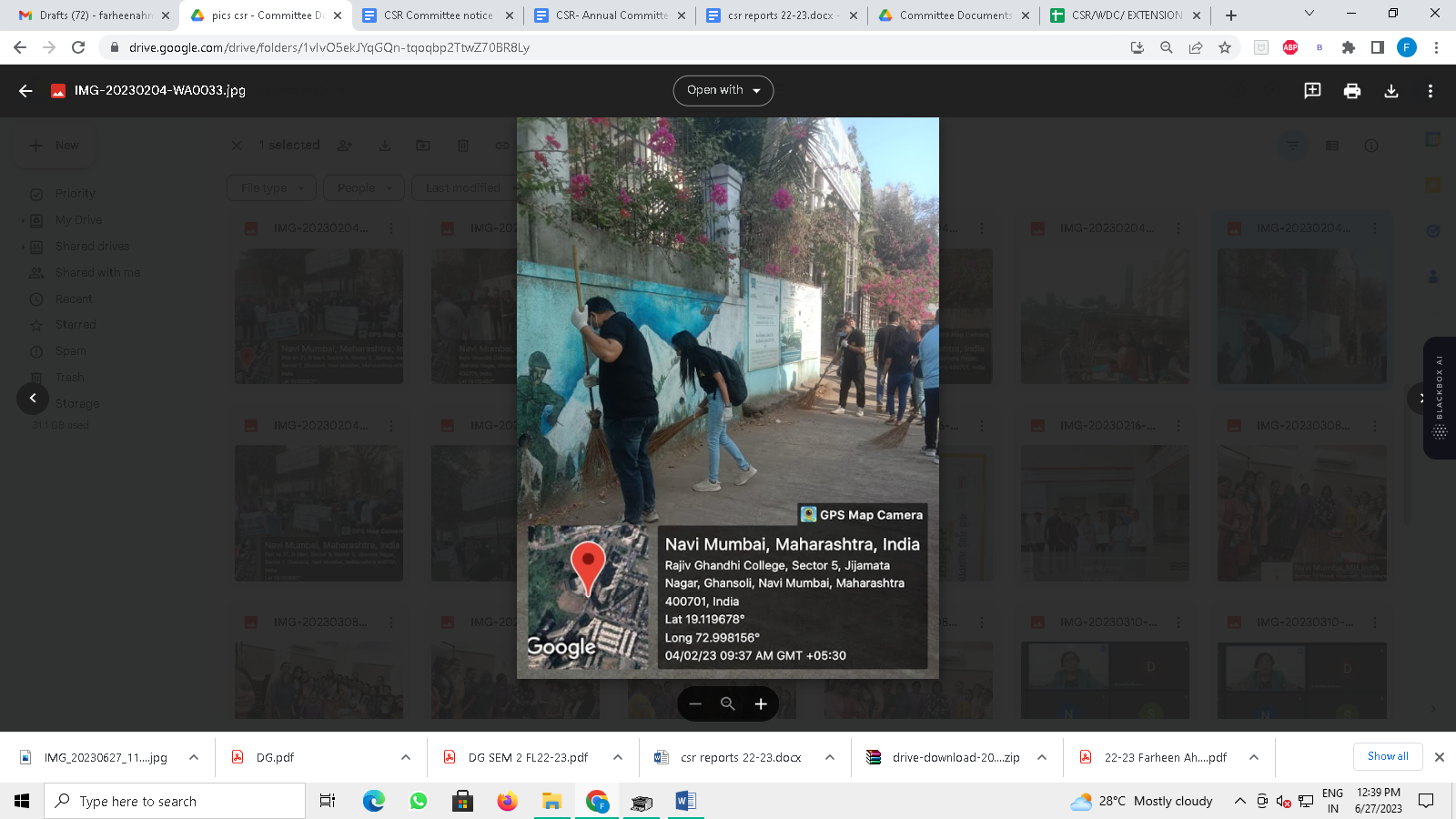The image size is (1456, 819).
Task: Expand options for 22-23 Farheen pdf
Action: (x=1254, y=757)
